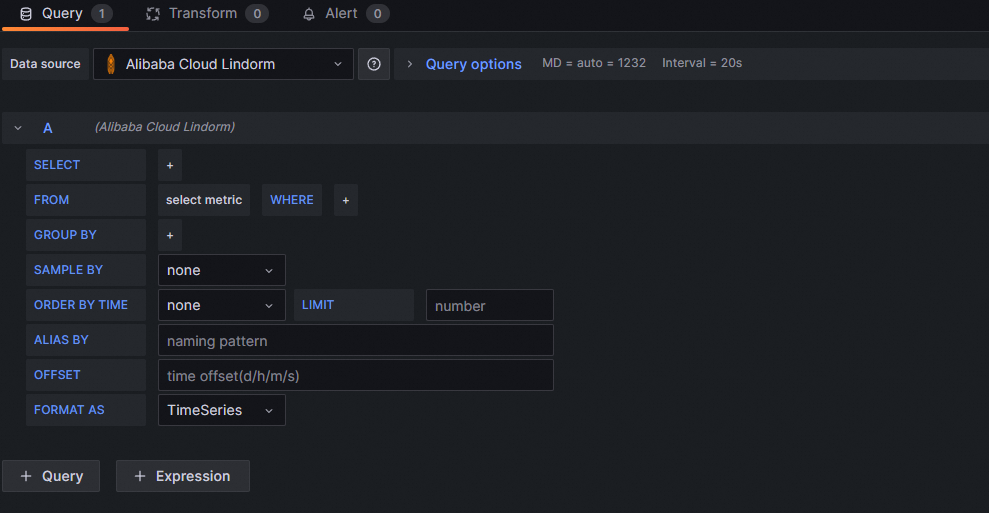Collapse query A row chevron
The height and width of the screenshot is (513, 989).
point(18,128)
